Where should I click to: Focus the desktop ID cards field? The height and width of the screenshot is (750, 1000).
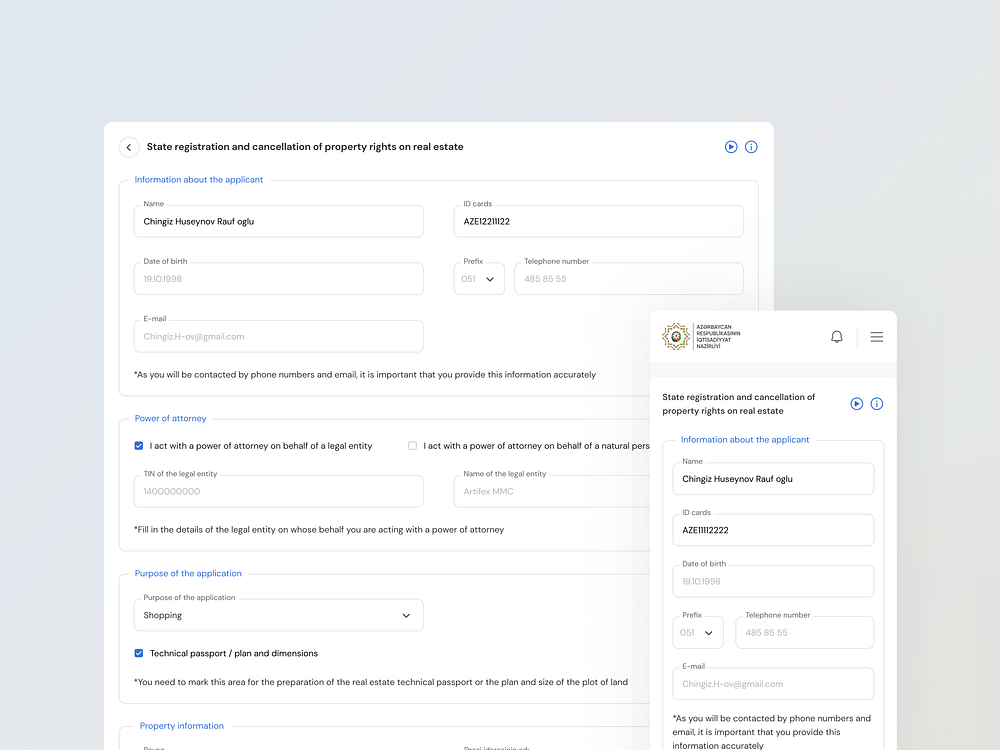click(x=598, y=222)
